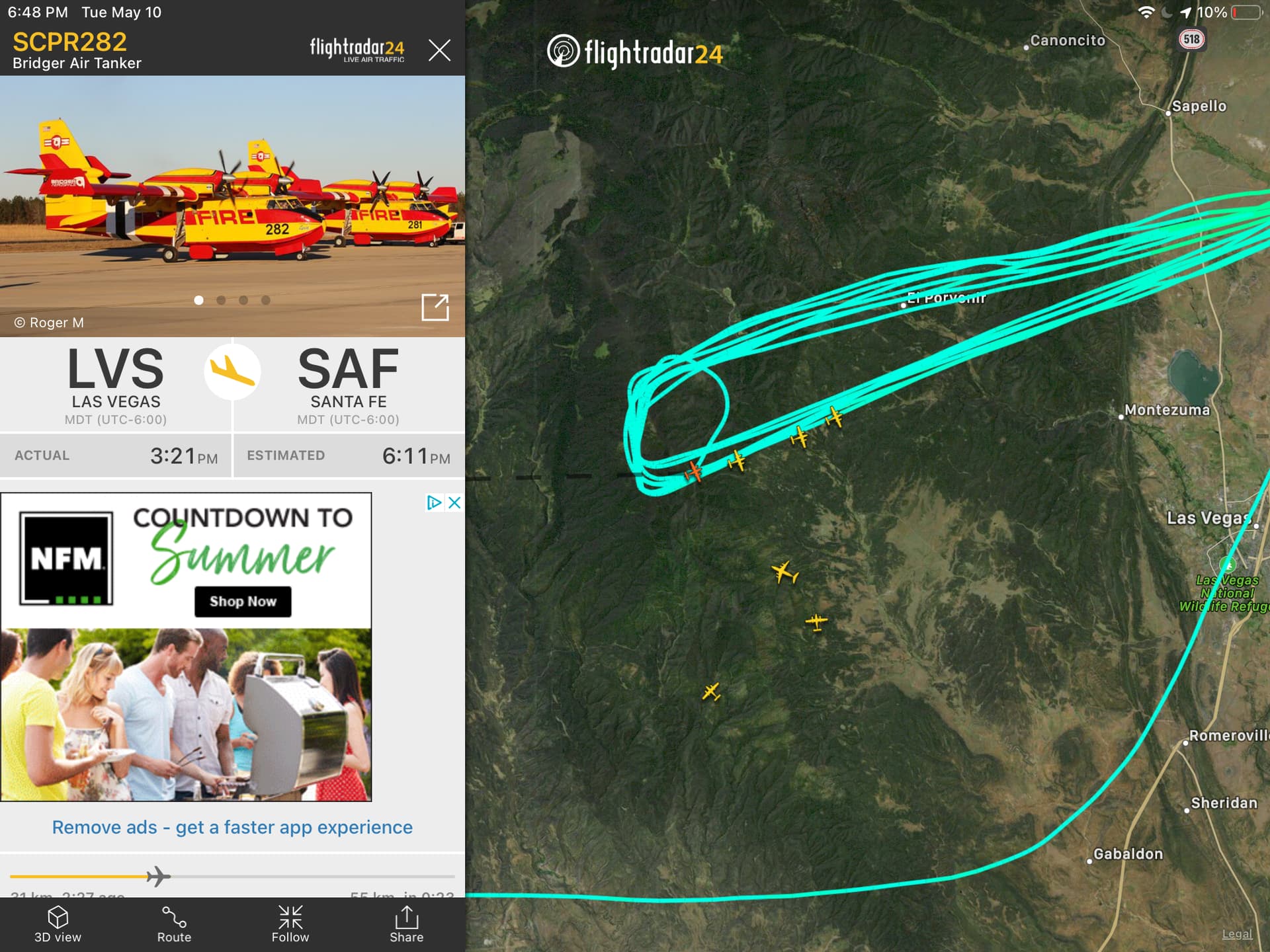Viewport: 1270px width, 952px height.
Task: Show the flight Route
Action: (174, 924)
